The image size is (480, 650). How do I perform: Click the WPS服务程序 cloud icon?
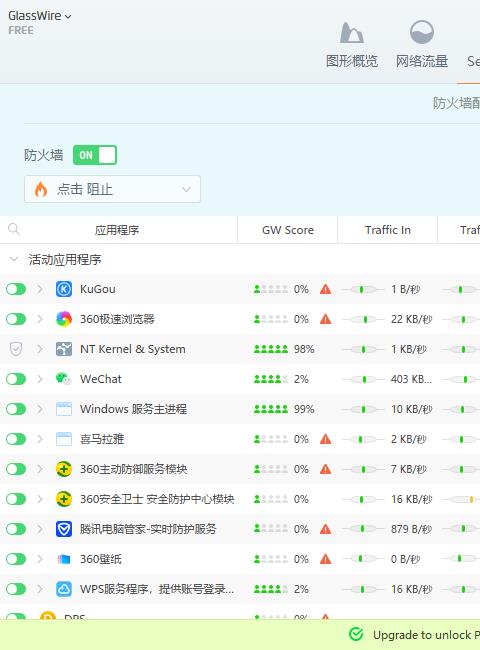pyautogui.click(x=64, y=589)
